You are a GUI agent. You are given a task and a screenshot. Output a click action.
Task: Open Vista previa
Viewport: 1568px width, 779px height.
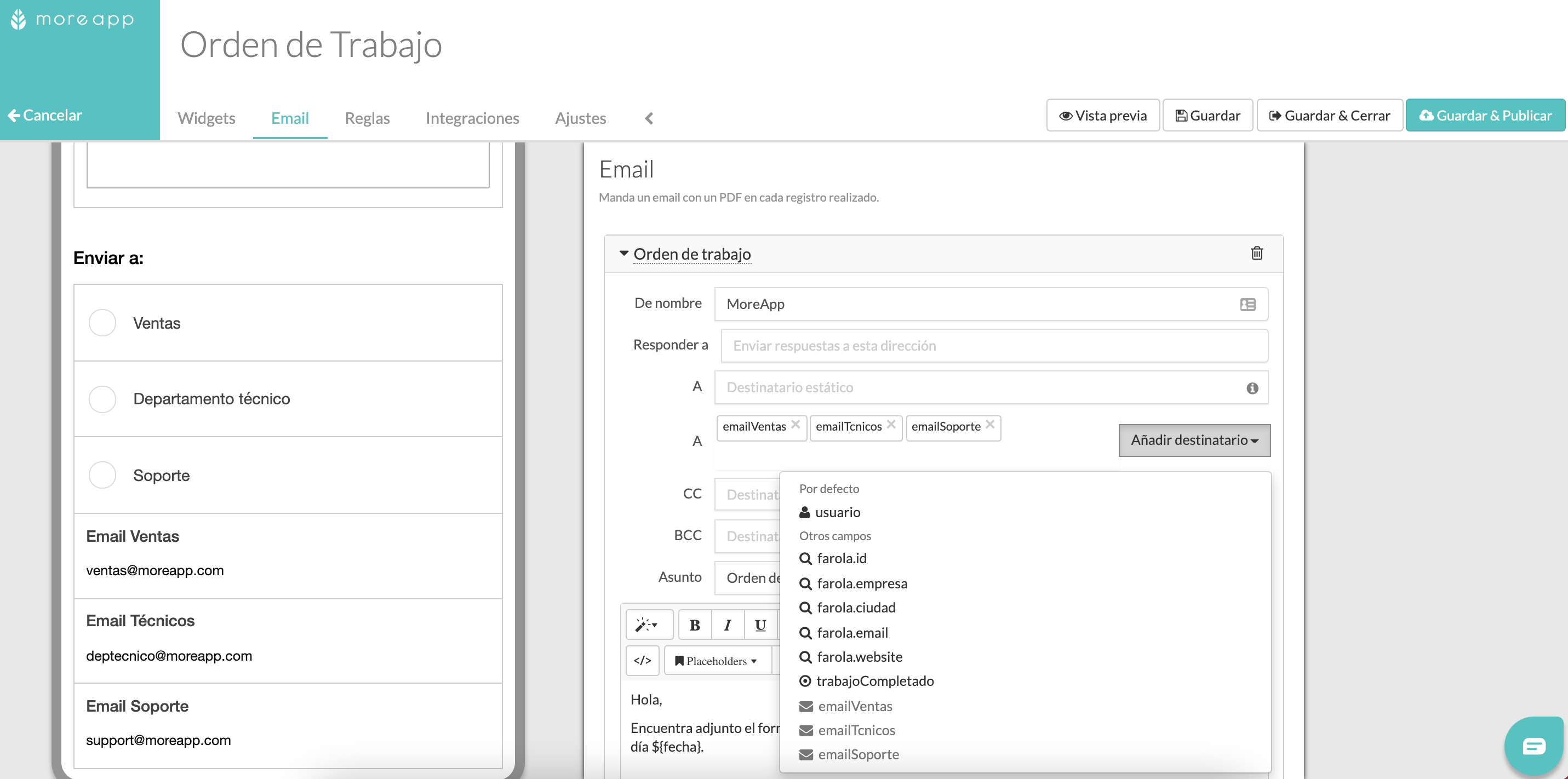(x=1102, y=115)
